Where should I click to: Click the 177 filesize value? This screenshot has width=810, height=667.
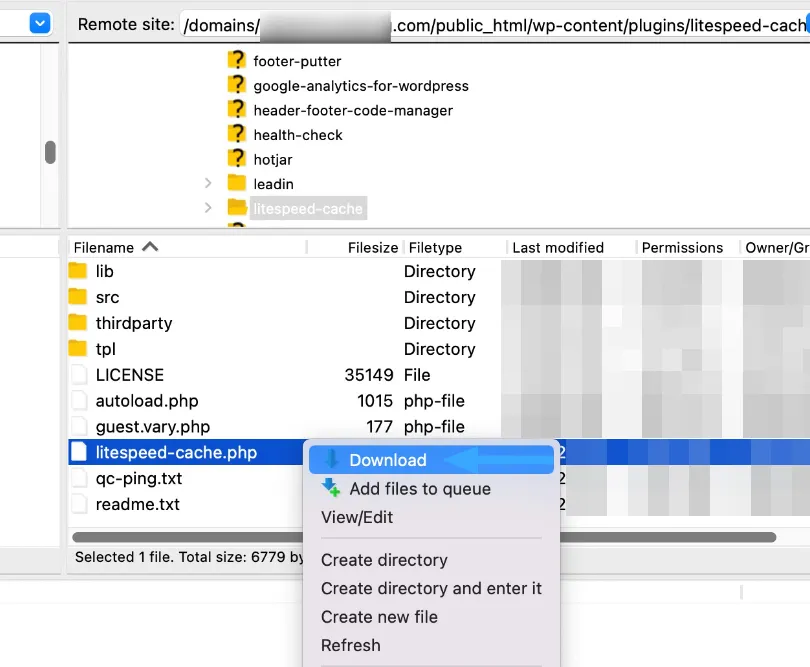point(380,426)
